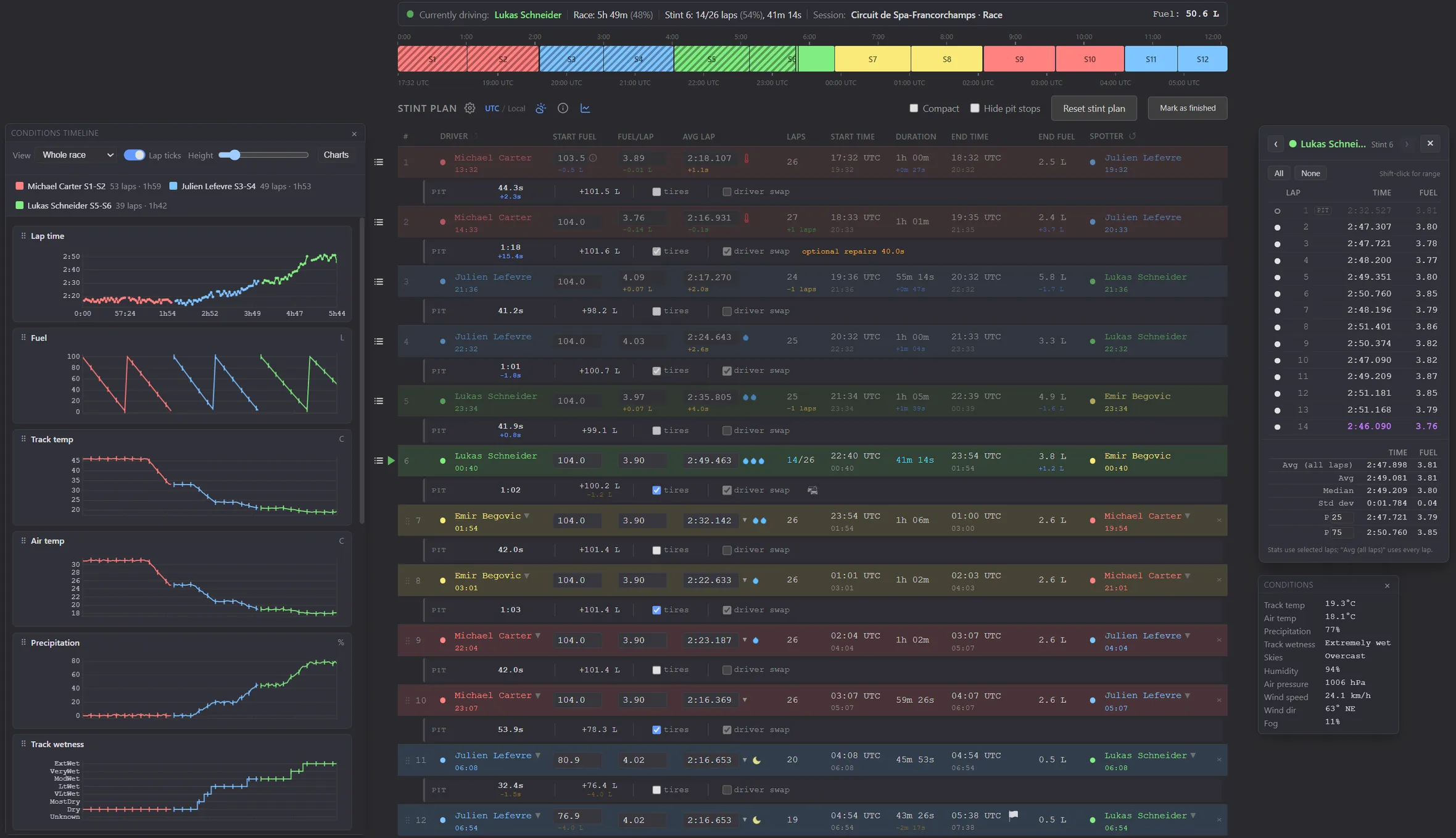Open stint plan settings gear

[x=470, y=108]
